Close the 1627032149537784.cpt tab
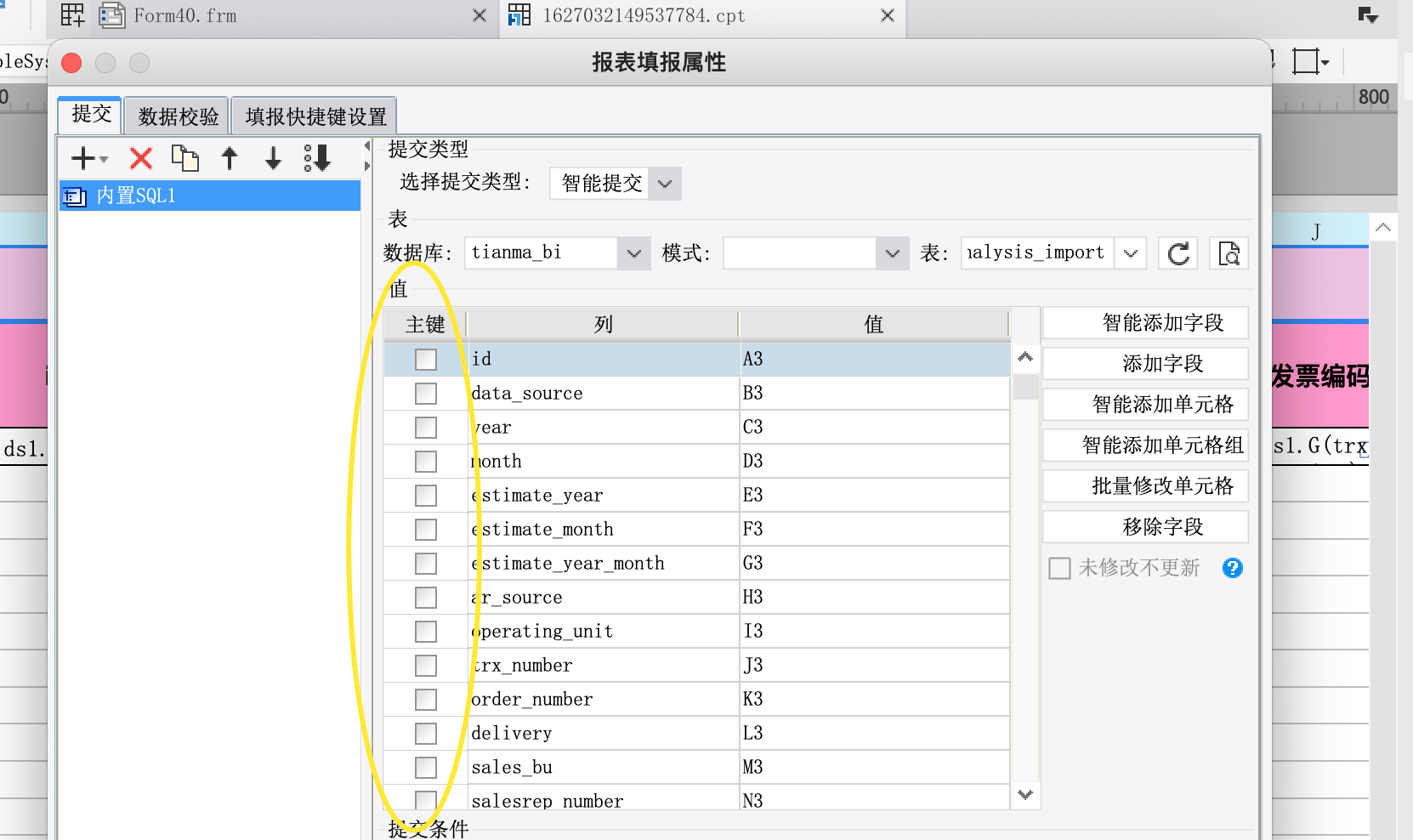 pos(888,15)
